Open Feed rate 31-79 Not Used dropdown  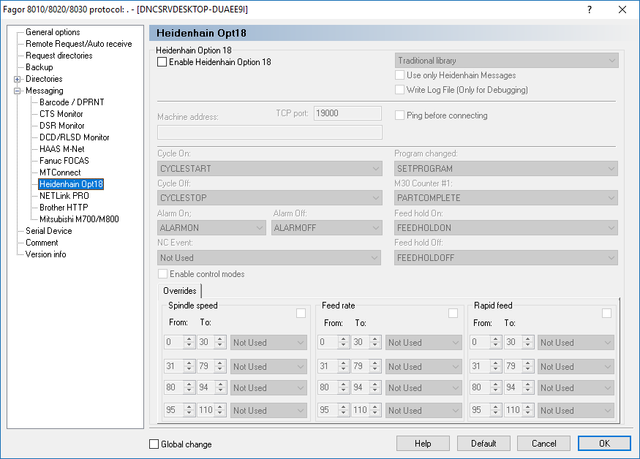click(423, 367)
